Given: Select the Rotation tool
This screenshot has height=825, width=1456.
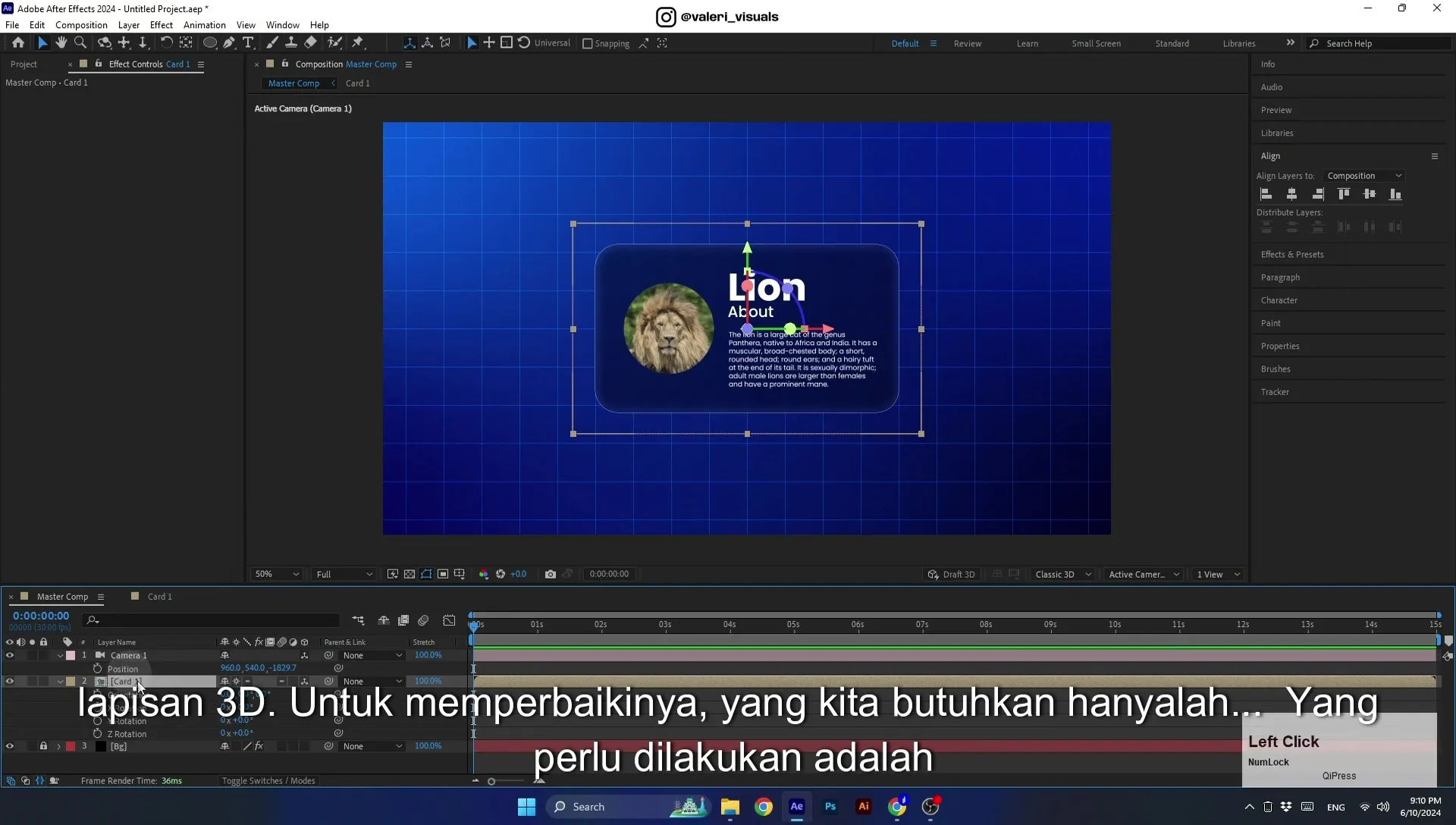Looking at the screenshot, I should 166,43.
